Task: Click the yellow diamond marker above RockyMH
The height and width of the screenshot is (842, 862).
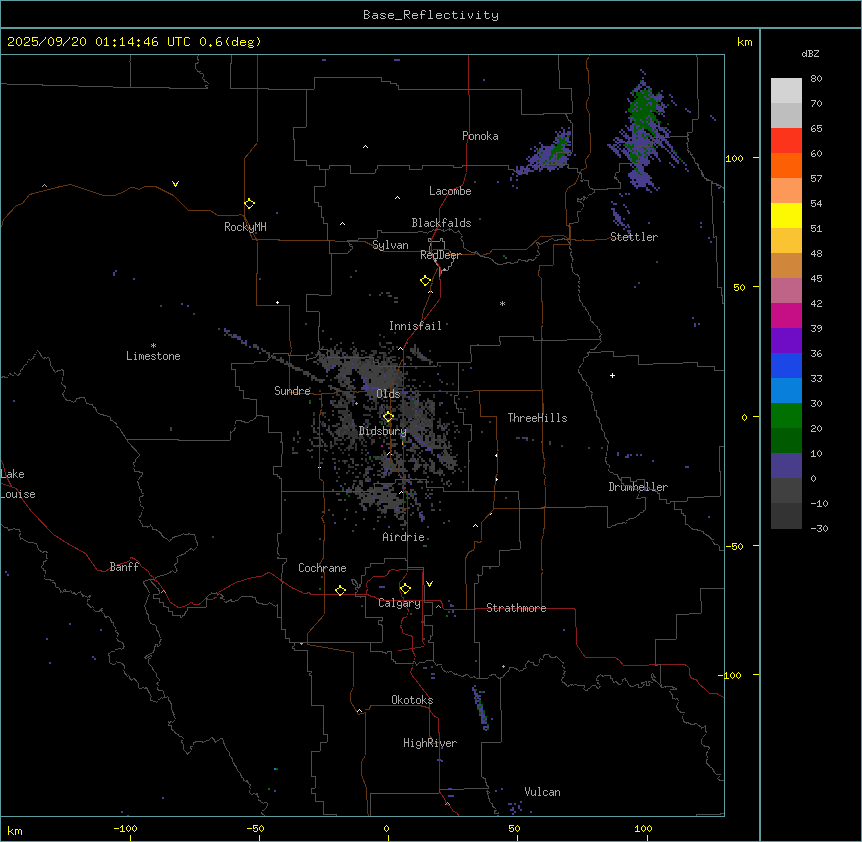Action: click(x=249, y=203)
